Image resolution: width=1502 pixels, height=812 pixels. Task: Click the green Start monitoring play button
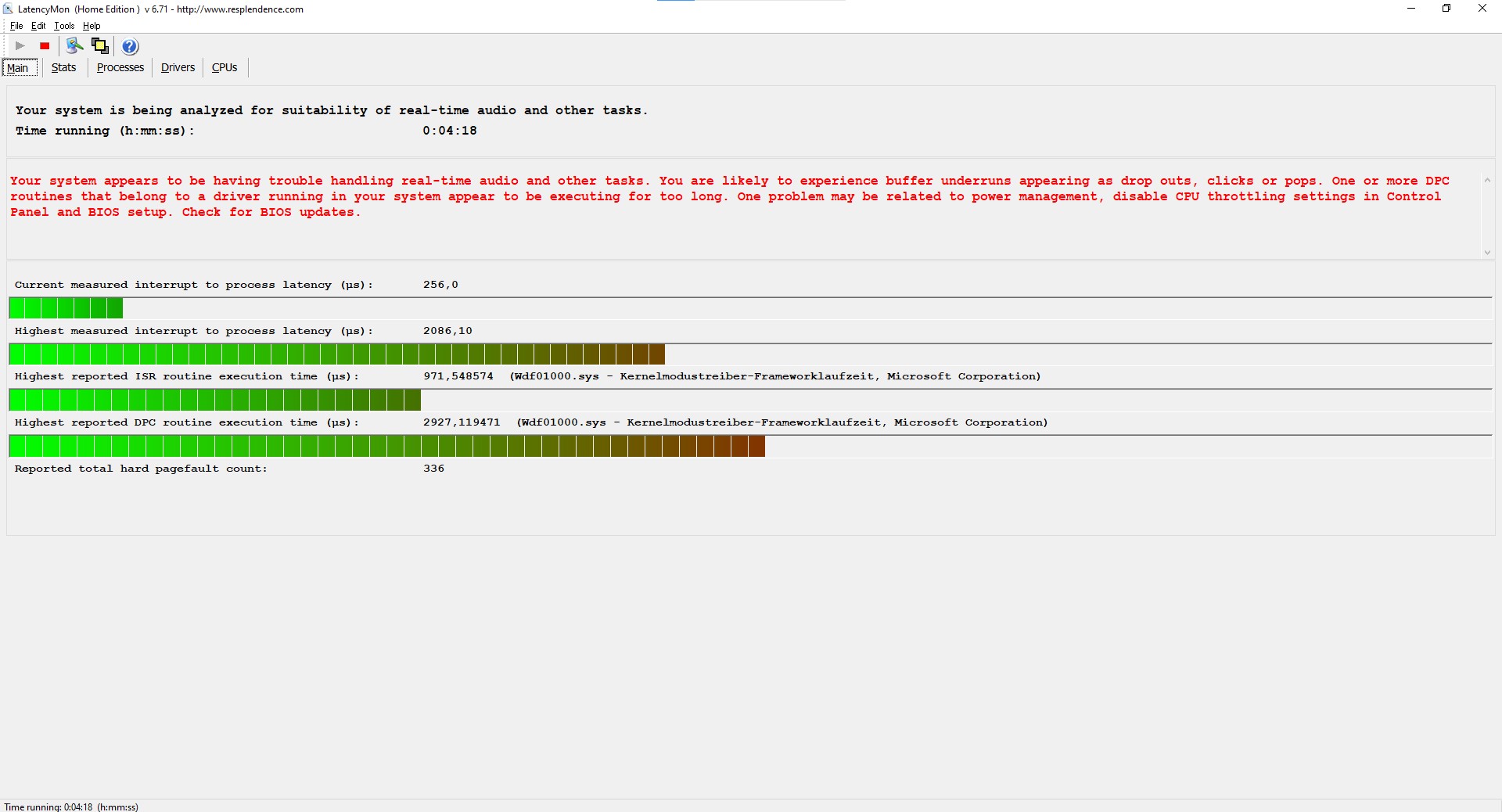(x=20, y=46)
